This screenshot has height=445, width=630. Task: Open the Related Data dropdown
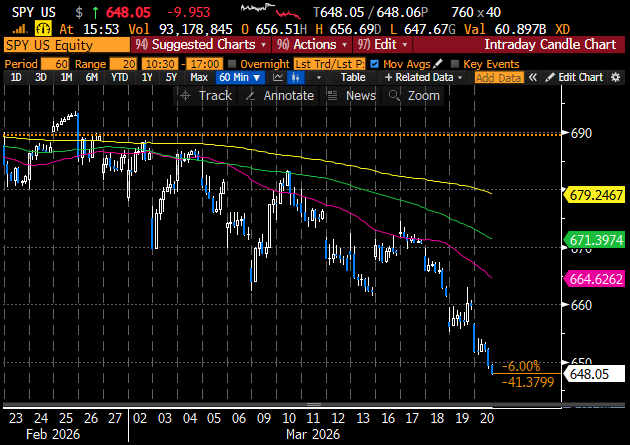[423, 78]
